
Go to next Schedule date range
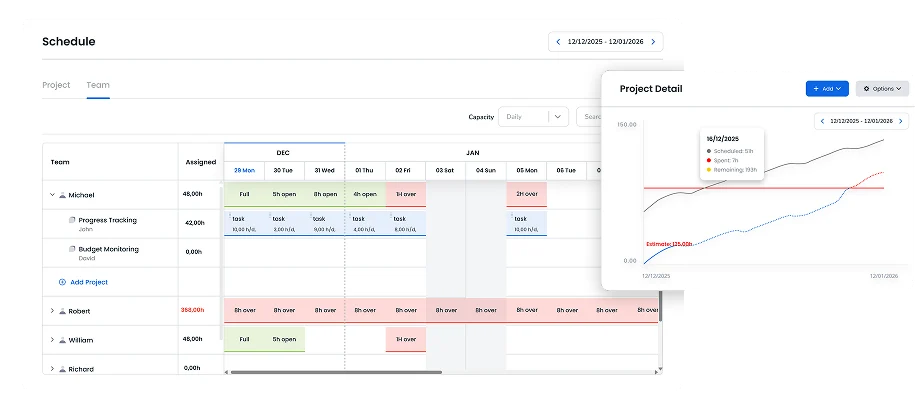(653, 42)
